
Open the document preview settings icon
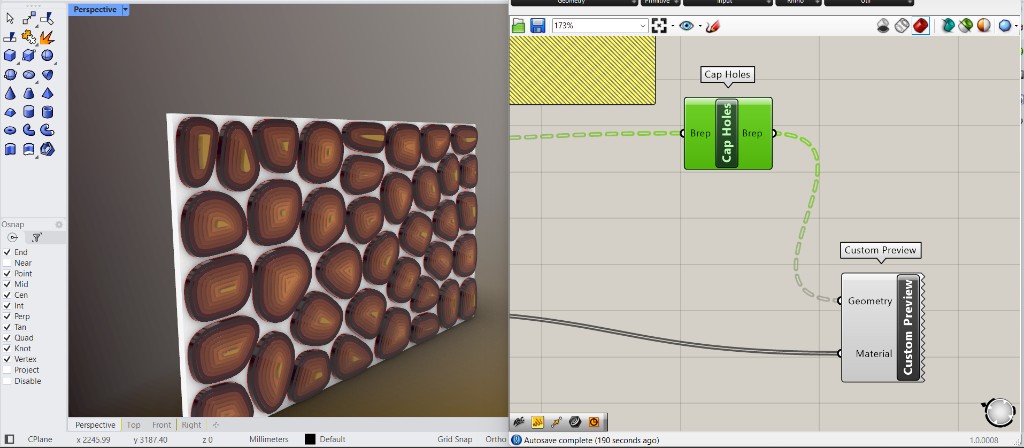966,25
